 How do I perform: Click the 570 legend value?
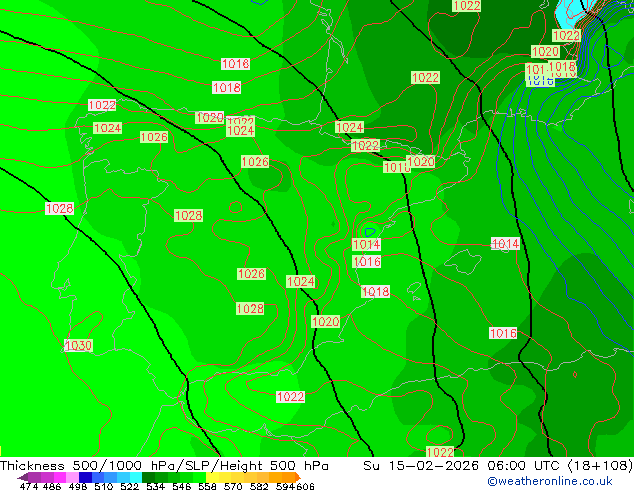coord(233,486)
